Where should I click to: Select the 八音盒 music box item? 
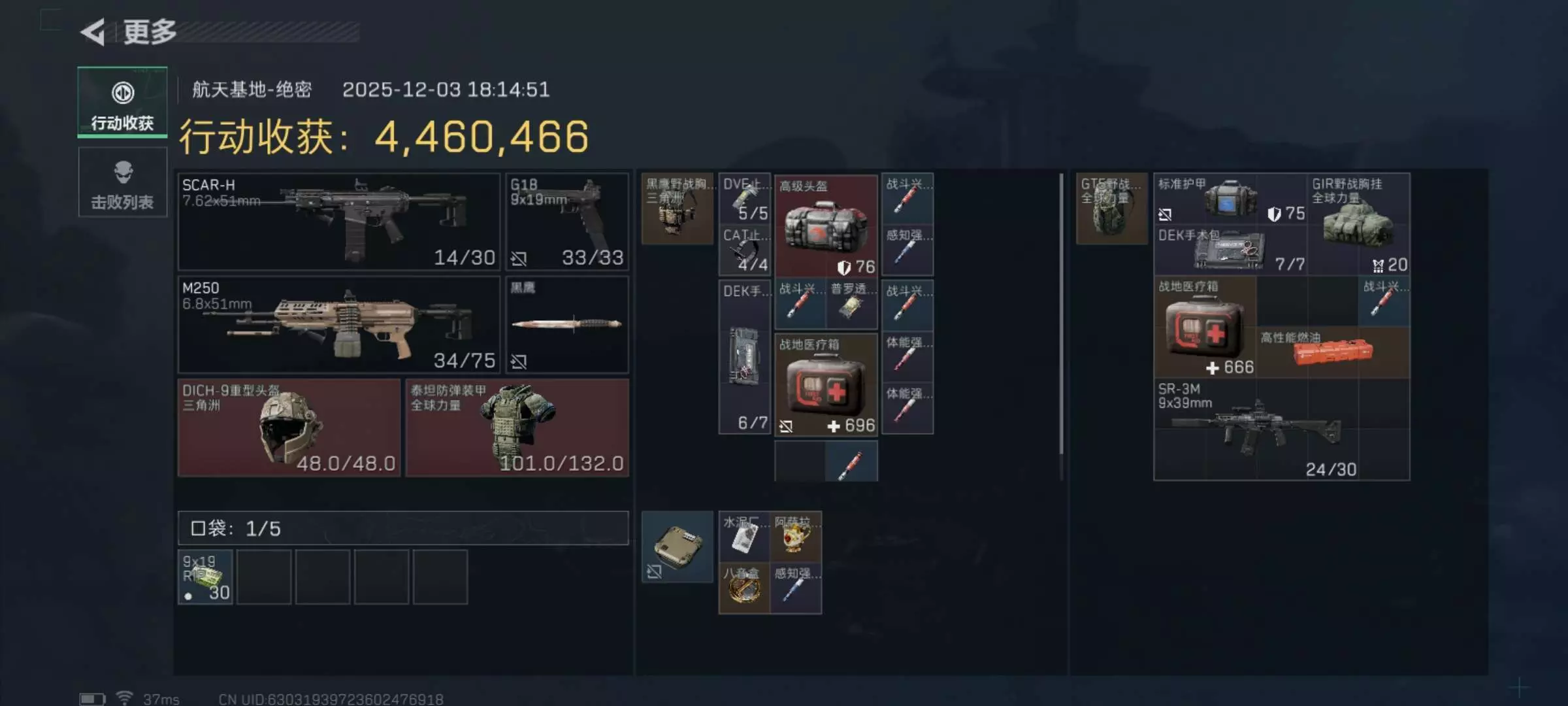pos(744,588)
